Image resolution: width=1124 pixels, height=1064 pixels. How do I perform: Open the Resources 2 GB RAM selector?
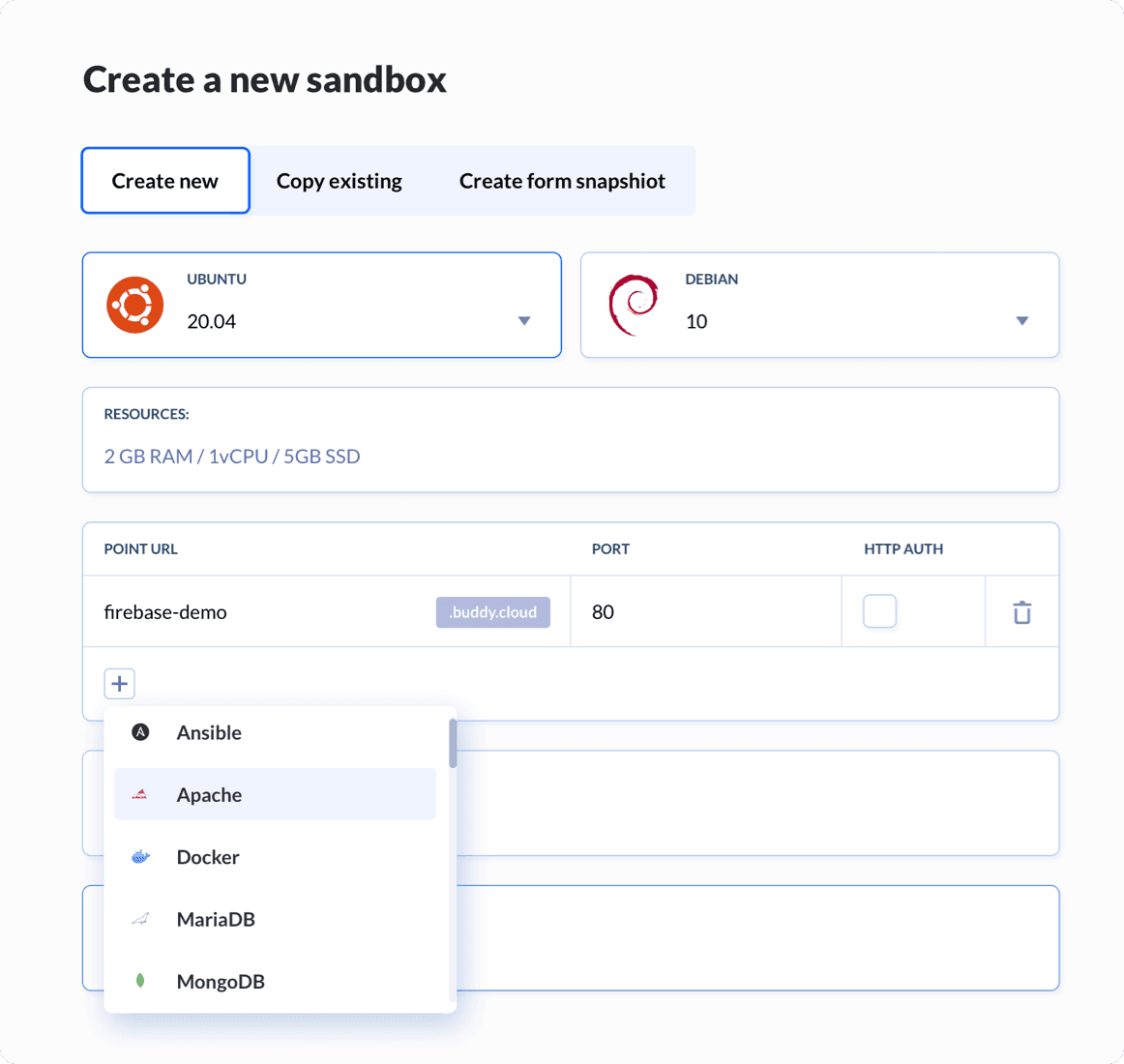click(232, 457)
